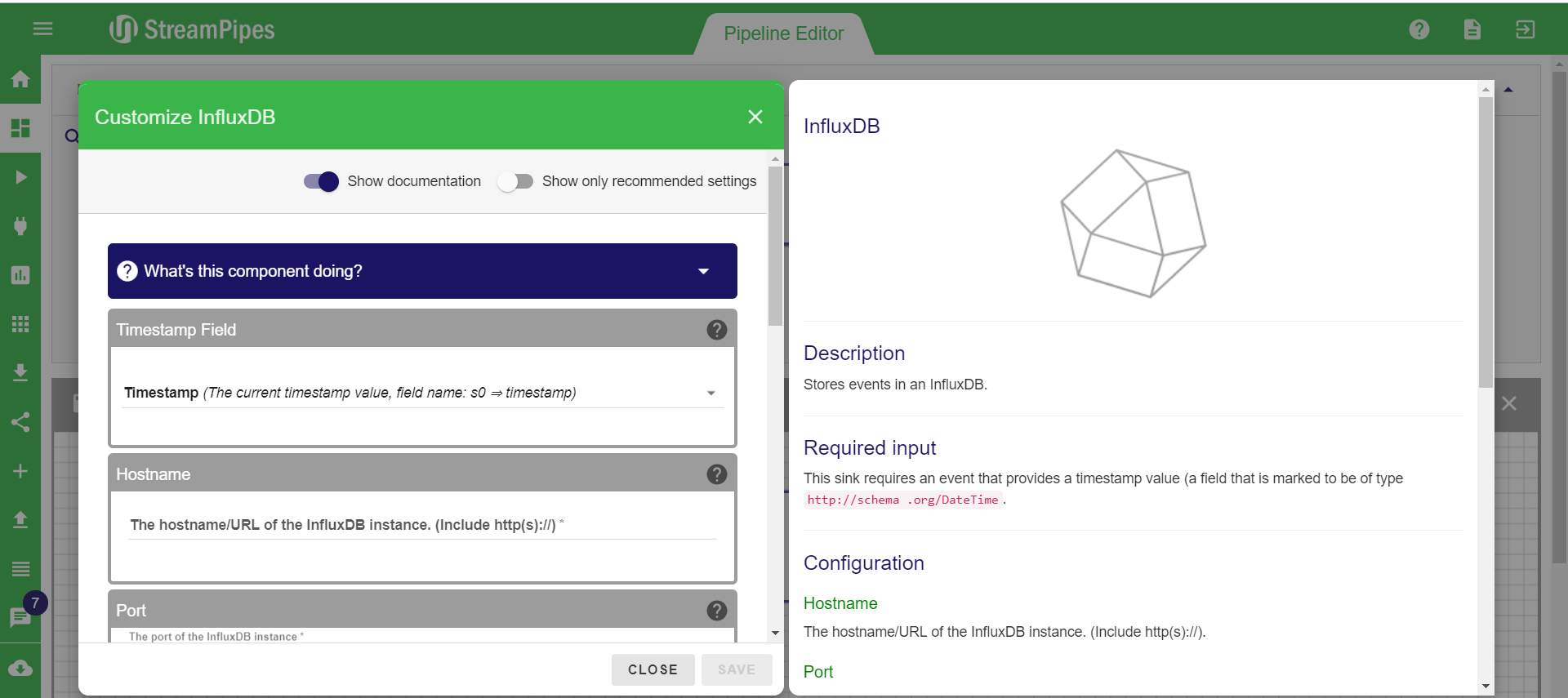This screenshot has height=698, width=1568.
Task: Click the share icon in sidebar
Action: pos(20,422)
